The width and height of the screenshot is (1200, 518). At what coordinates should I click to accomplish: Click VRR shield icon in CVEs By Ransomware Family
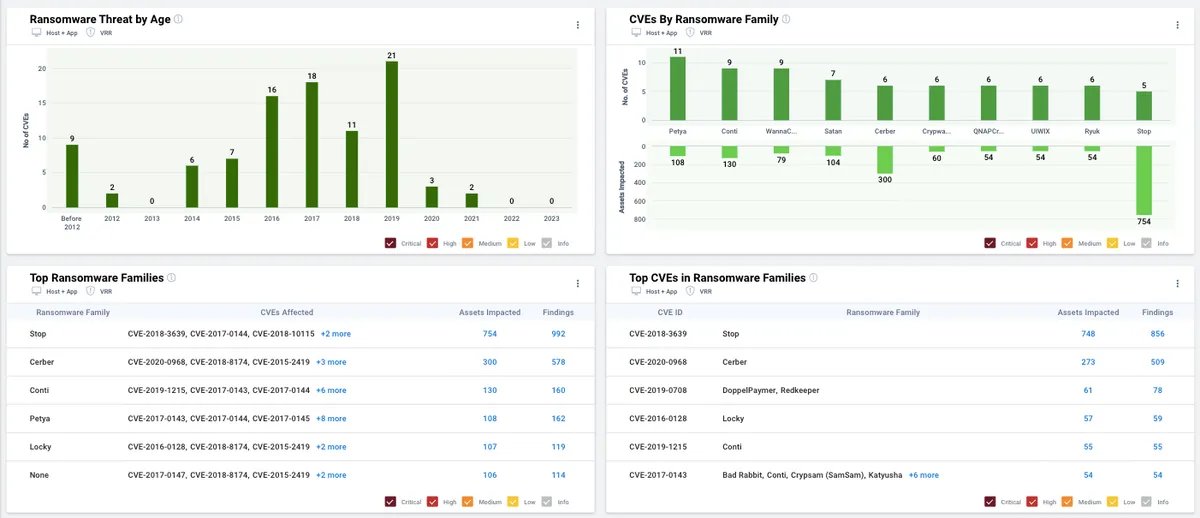690,33
